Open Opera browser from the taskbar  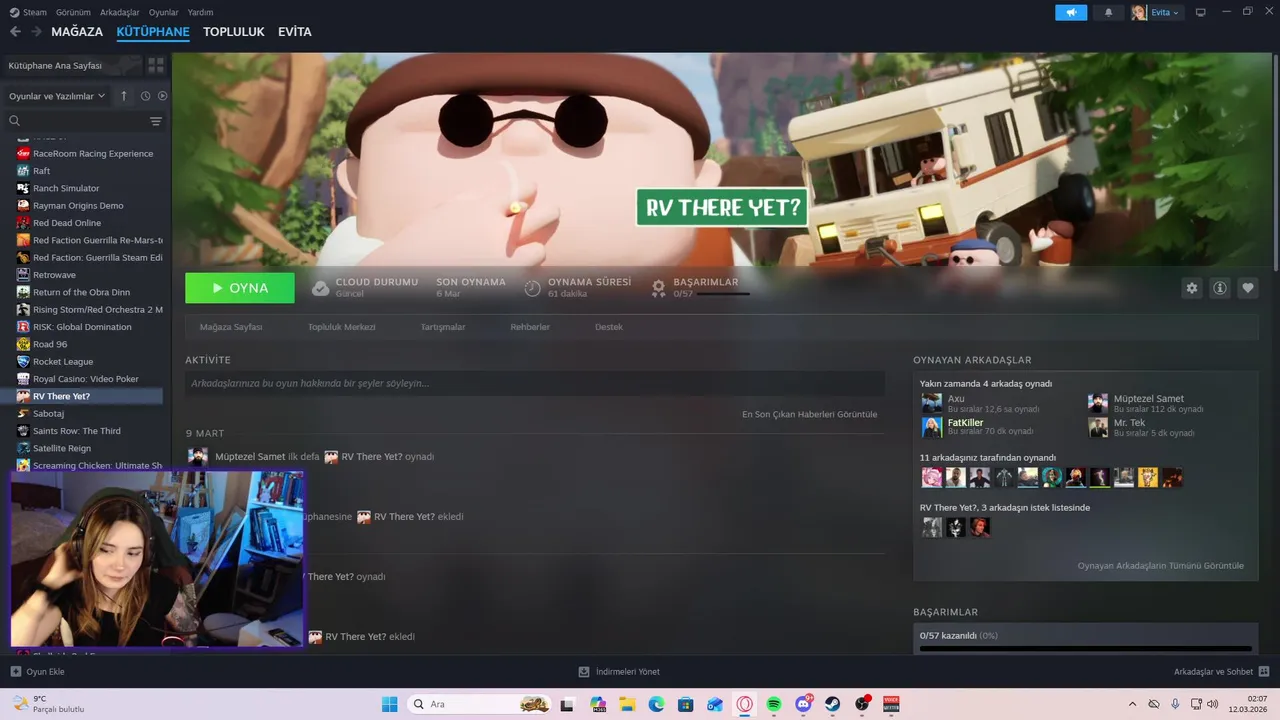pos(745,704)
